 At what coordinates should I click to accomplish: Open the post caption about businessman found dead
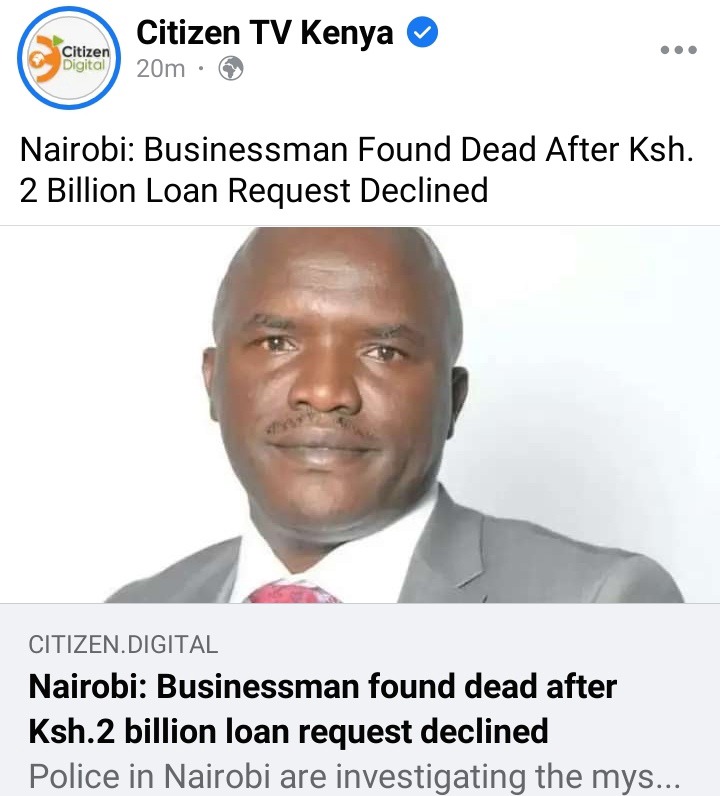pyautogui.click(x=356, y=170)
